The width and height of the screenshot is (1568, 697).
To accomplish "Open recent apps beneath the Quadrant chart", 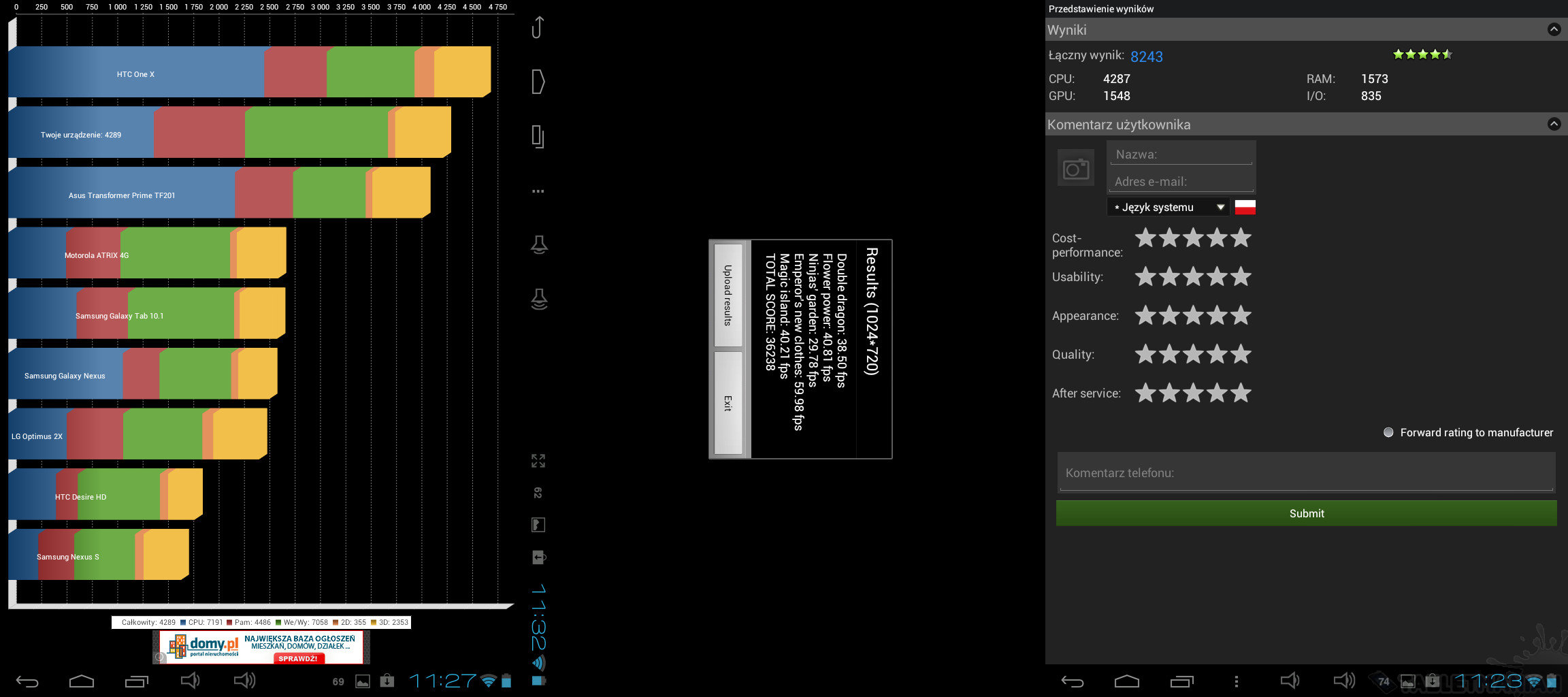I will click(x=136, y=681).
